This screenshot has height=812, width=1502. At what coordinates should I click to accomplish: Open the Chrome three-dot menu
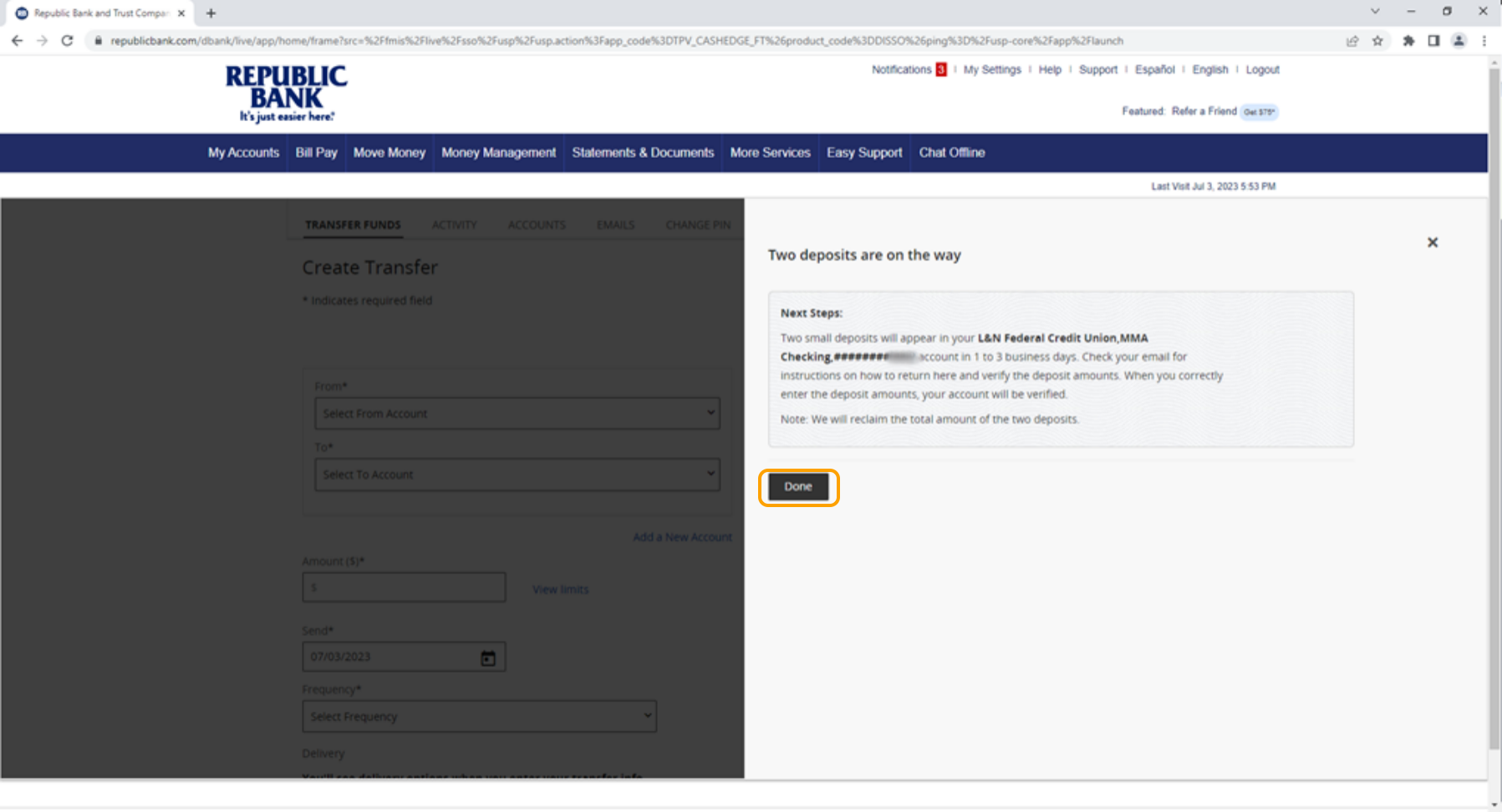tap(1484, 40)
